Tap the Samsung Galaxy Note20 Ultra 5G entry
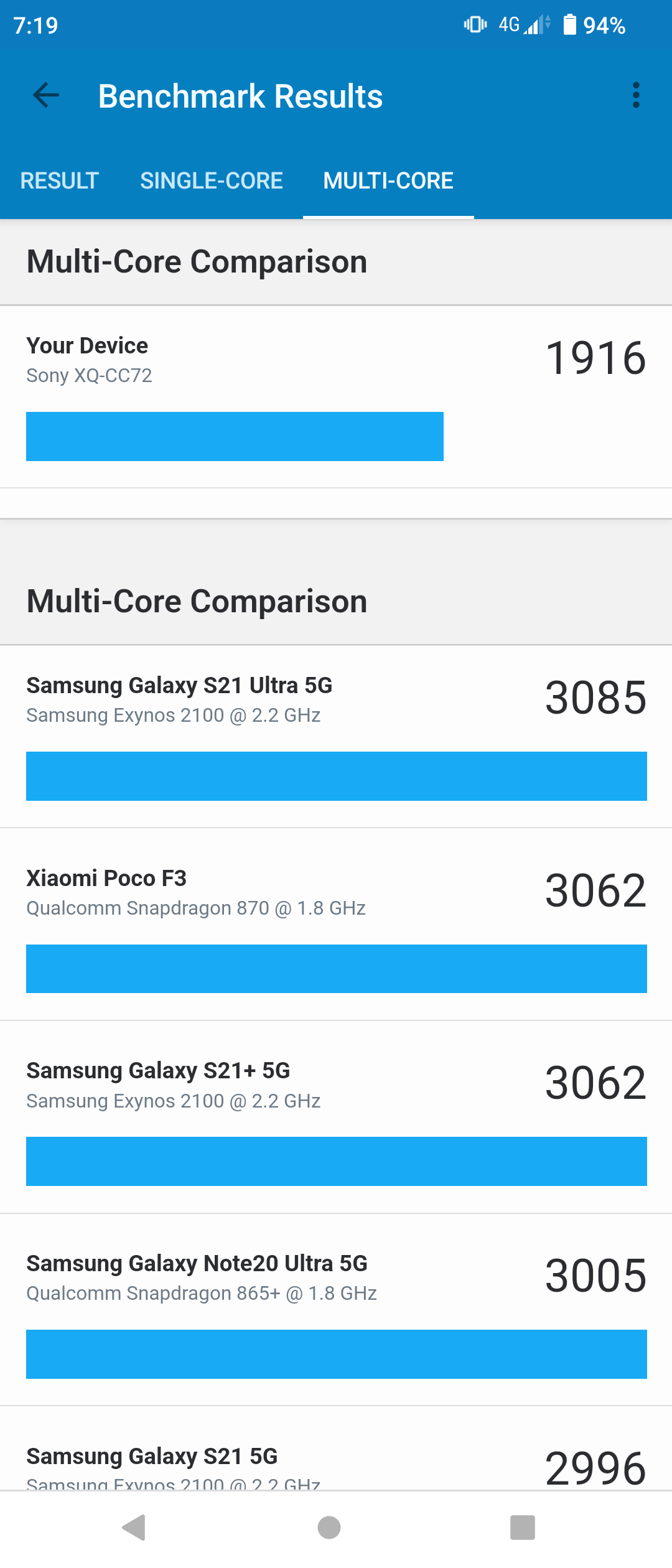 pyautogui.click(x=336, y=1315)
